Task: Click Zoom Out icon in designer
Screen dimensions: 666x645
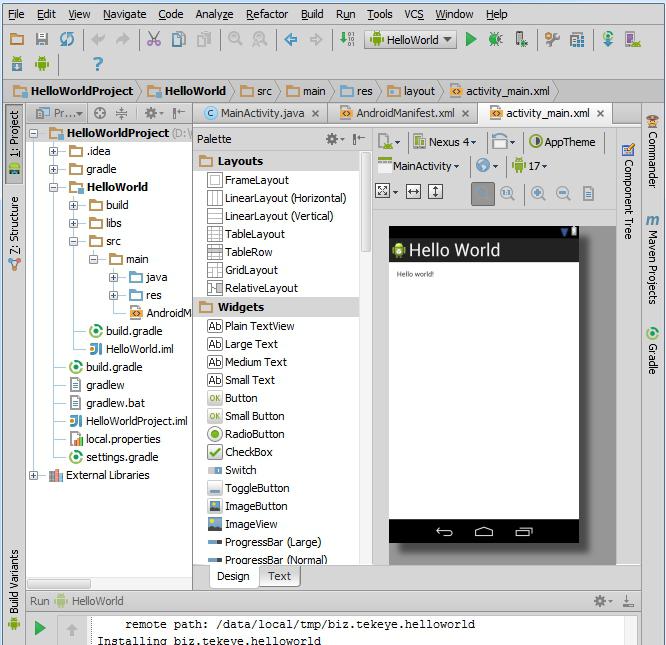Action: [563, 193]
